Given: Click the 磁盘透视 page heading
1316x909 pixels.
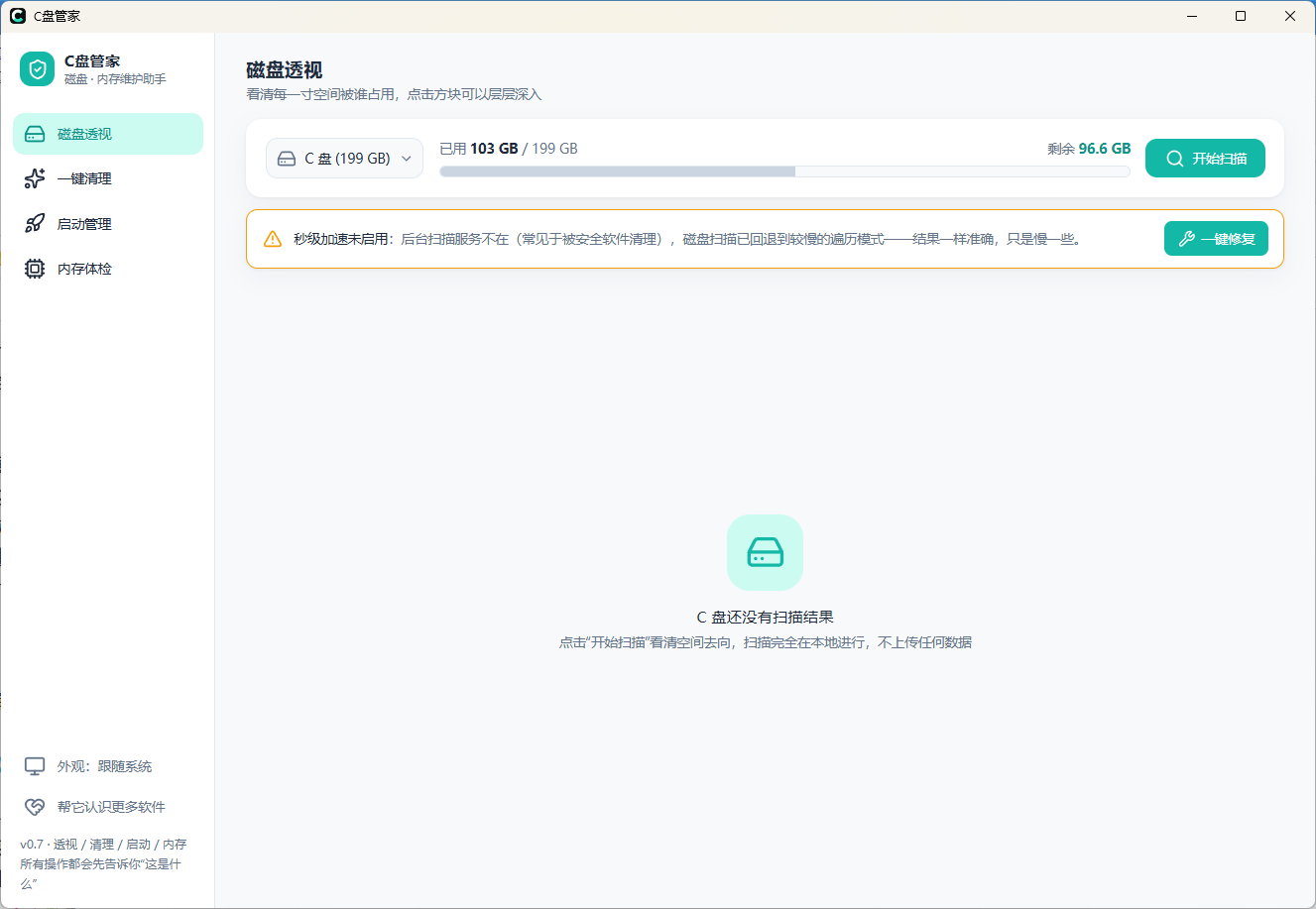Looking at the screenshot, I should click(285, 70).
